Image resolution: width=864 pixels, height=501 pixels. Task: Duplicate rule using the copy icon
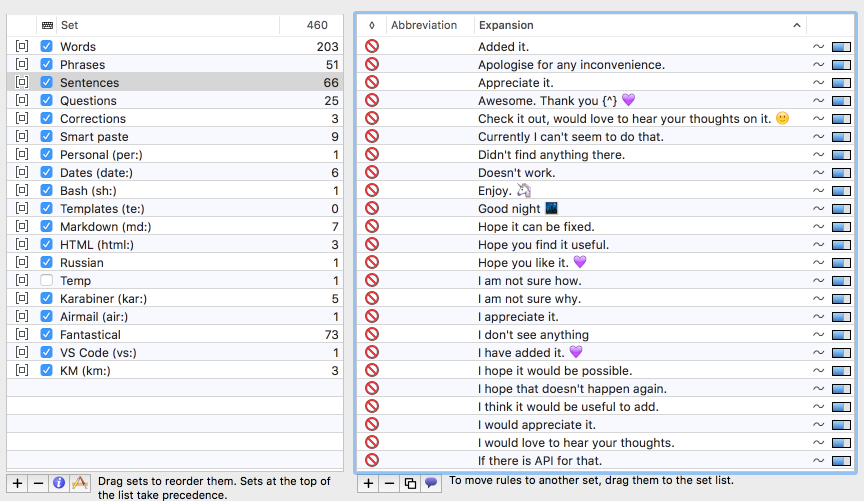pyautogui.click(x=410, y=483)
